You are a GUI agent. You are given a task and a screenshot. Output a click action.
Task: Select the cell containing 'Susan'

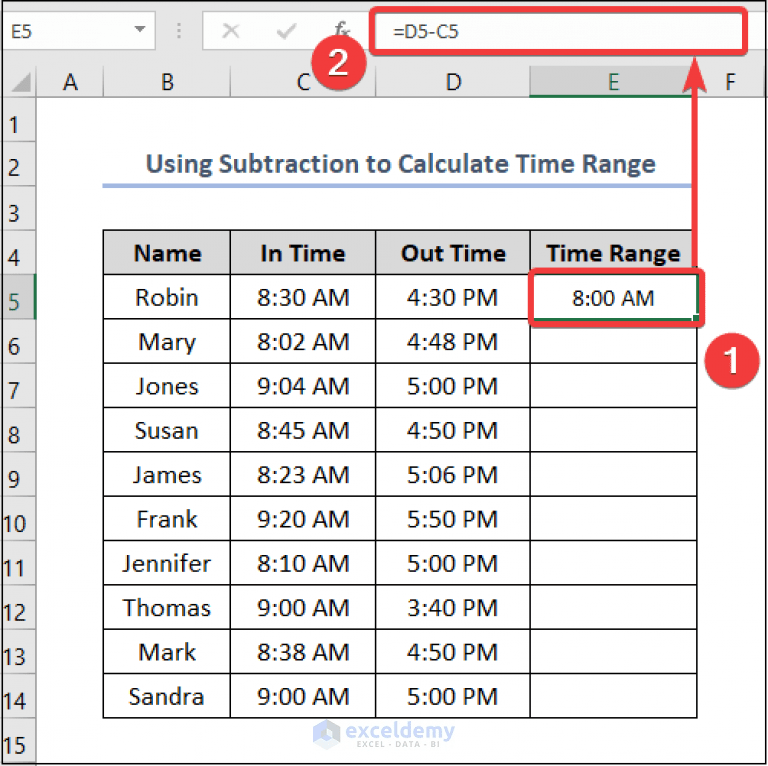pyautogui.click(x=167, y=431)
